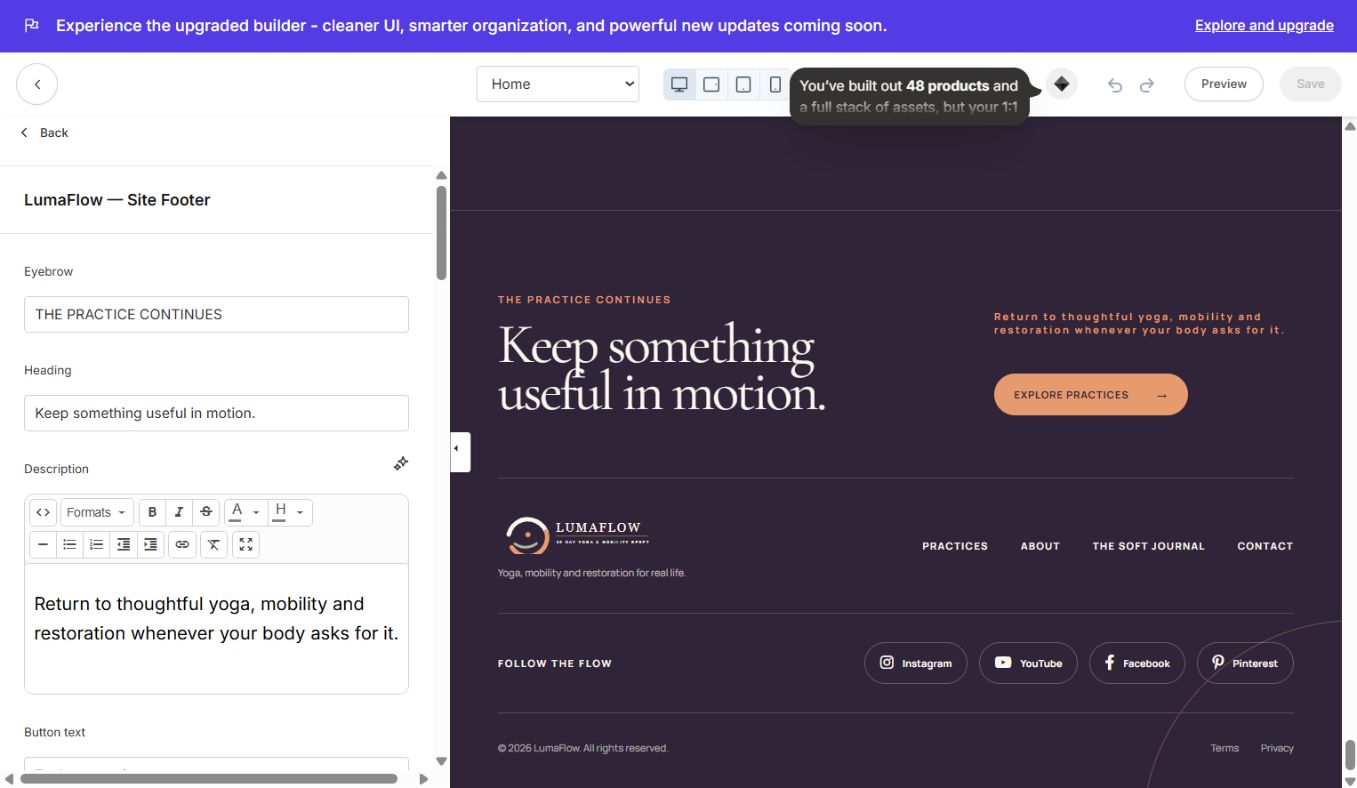
Task: Click the side panel horizontal scrollbar
Action: pyautogui.click(x=209, y=779)
